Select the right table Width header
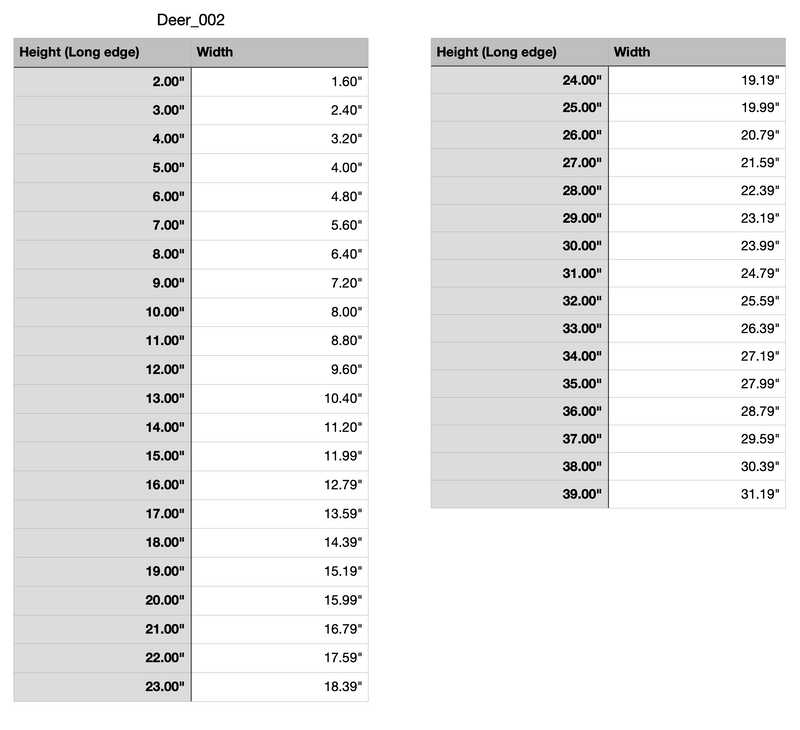Viewport: 800px width, 730px height. click(697, 52)
